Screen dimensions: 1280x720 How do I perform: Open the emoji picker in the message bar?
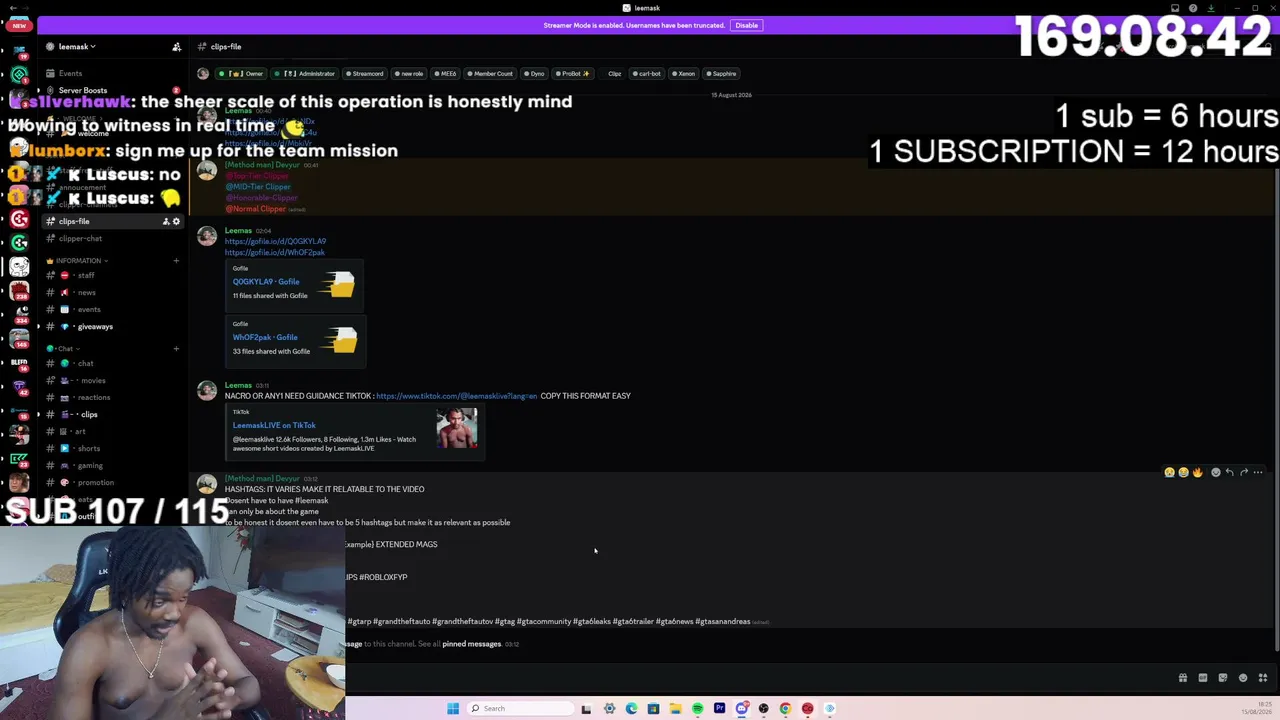(1243, 678)
